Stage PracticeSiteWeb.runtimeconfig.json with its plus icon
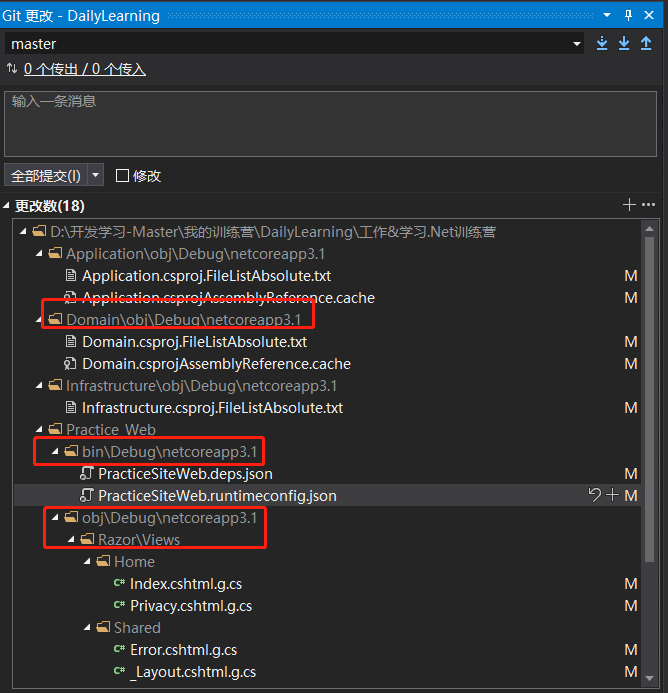Image resolution: width=668 pixels, height=693 pixels. [x=613, y=495]
